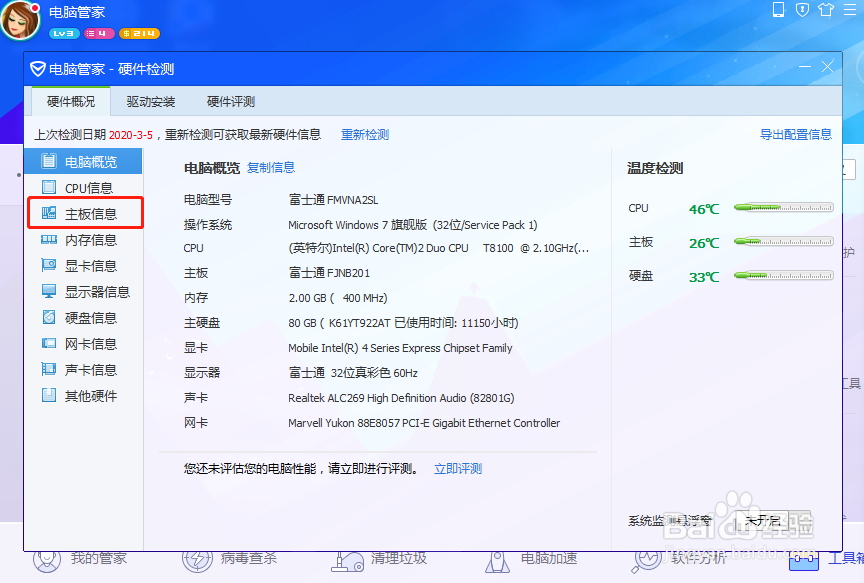Click the 2.00 GB memory value
This screenshot has height=583, width=864.
pos(338,298)
